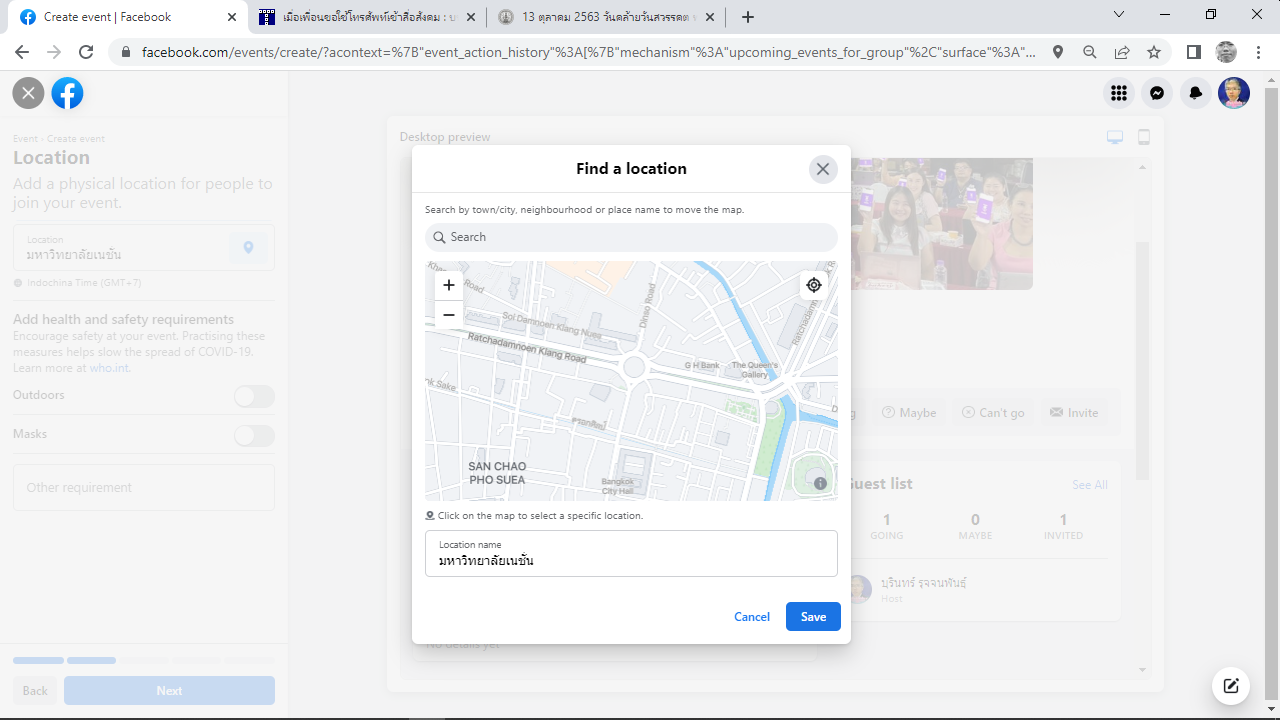This screenshot has width=1280, height=720.
Task: Open the share page icon
Action: [1122, 52]
